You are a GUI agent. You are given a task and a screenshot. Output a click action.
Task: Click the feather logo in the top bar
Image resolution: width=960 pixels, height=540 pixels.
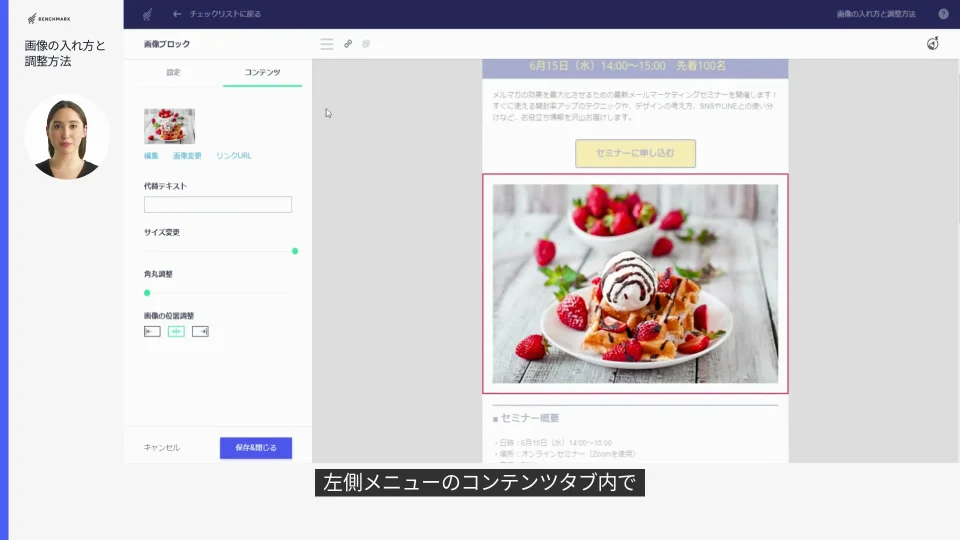[148, 13]
